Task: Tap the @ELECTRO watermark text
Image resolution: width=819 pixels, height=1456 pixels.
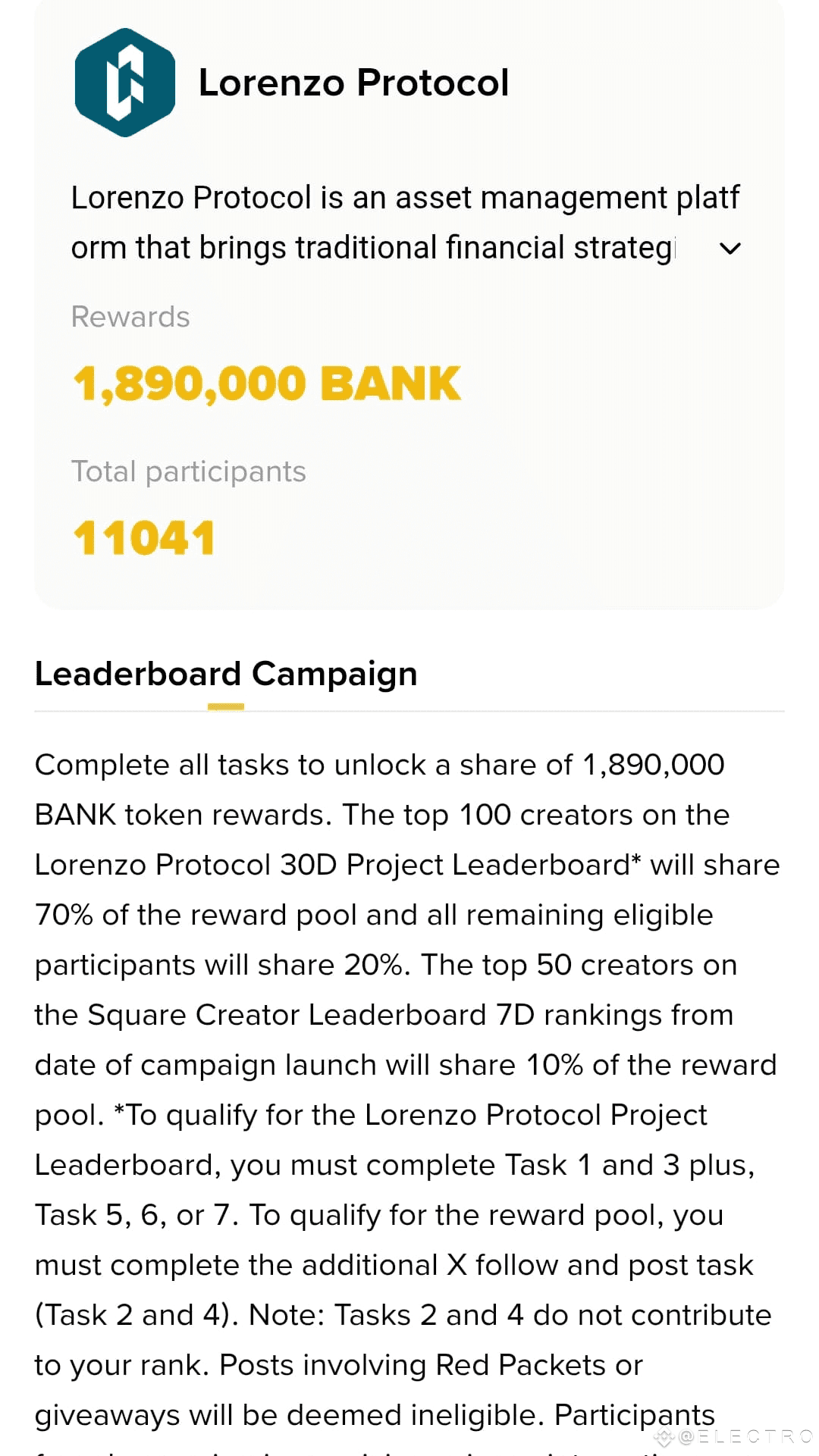Action: 747,1436
